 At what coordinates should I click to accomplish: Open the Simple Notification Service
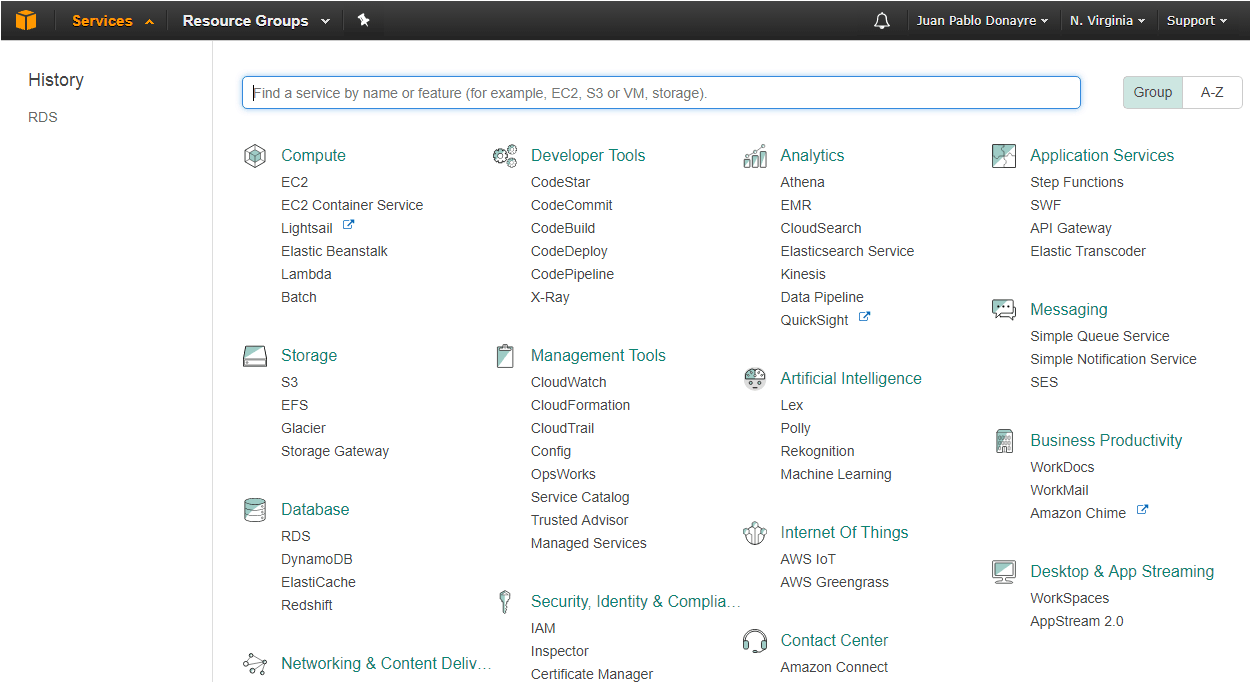tap(1114, 359)
